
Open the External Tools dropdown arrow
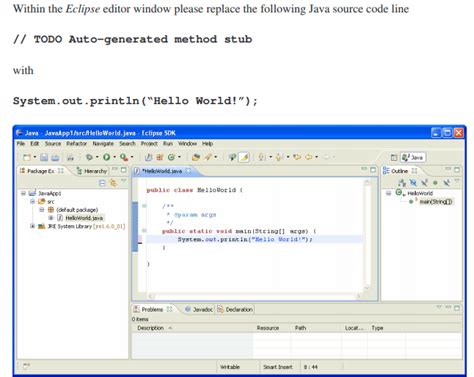pyautogui.click(x=132, y=157)
